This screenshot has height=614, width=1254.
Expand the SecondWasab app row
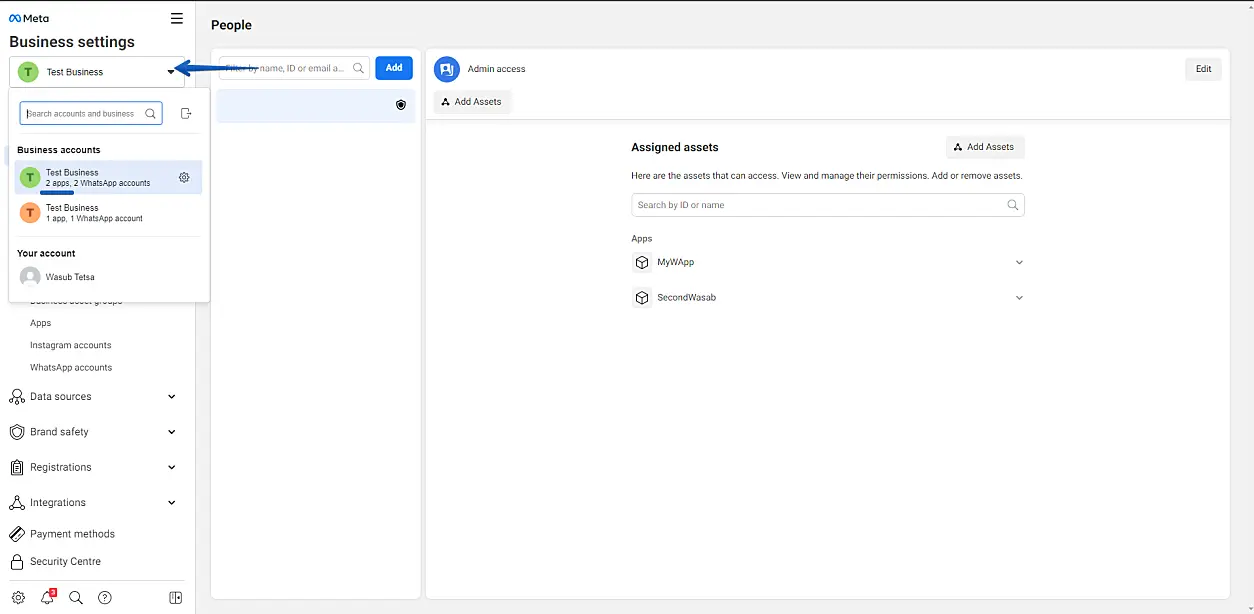tap(1019, 298)
